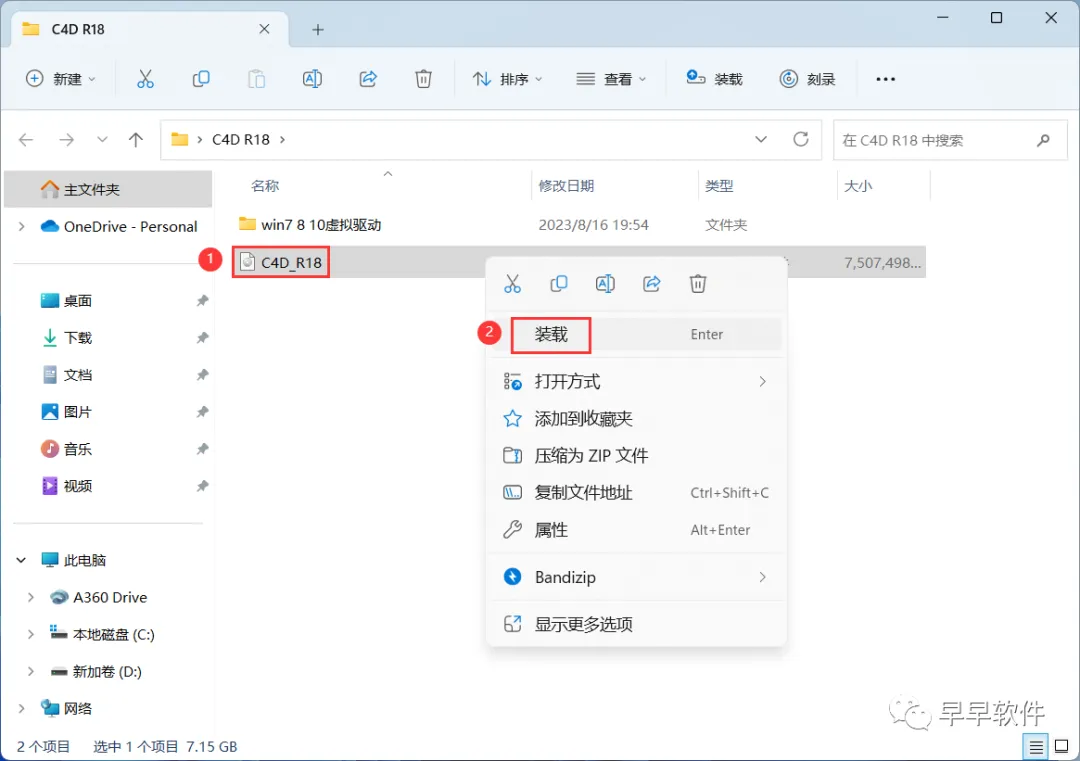Select 复制文件地址 menu entry
The width and height of the screenshot is (1080, 761).
636,493
